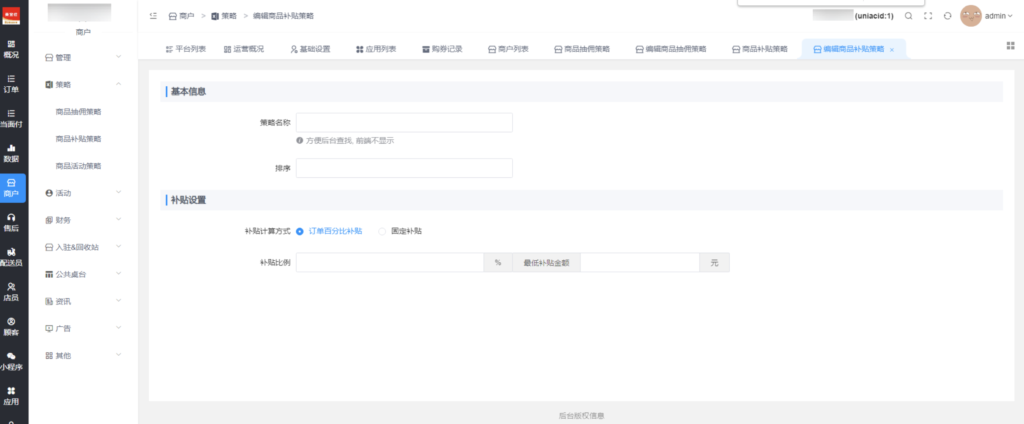This screenshot has height=424, width=1024.
Task: Open the 数据 statistics sidebar icon
Action: click(x=11, y=153)
